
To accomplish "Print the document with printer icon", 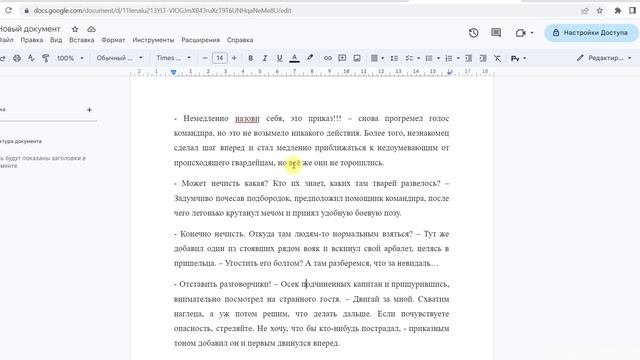I will (17, 58).
